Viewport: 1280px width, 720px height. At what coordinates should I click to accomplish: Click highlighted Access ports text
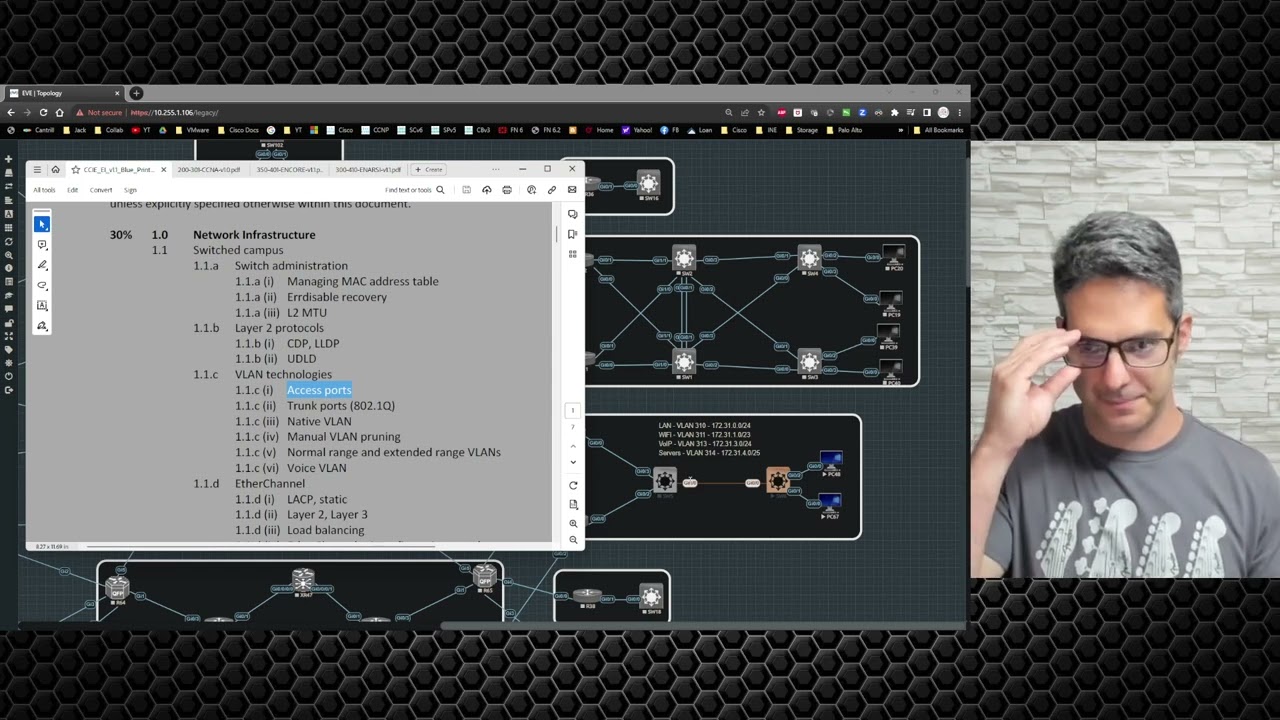pyautogui.click(x=319, y=390)
